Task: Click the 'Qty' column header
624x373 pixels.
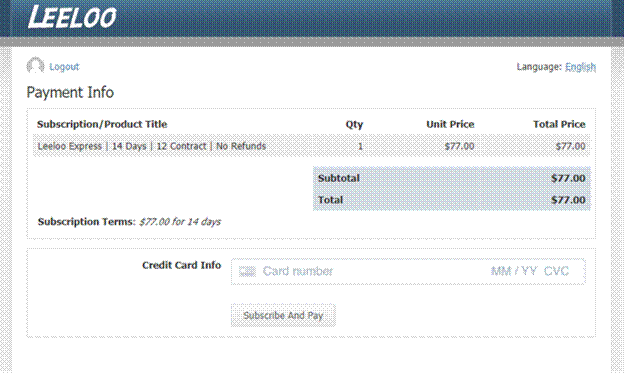Action: point(354,124)
